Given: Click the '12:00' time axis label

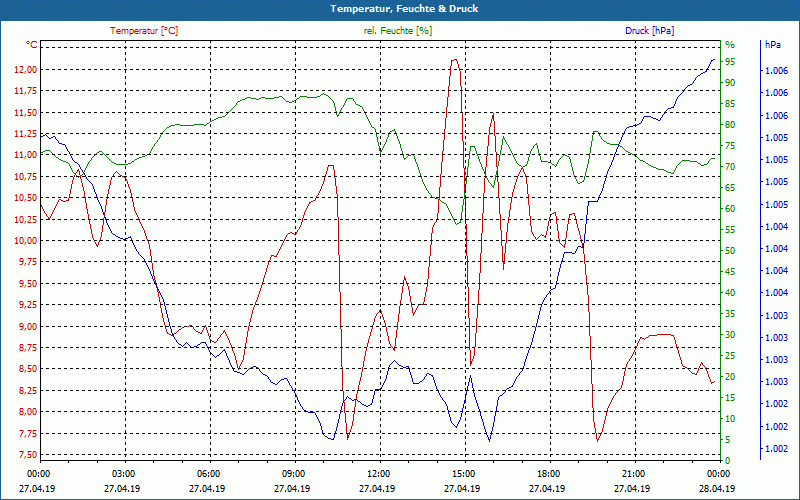Looking at the screenshot, I should coord(378,473).
